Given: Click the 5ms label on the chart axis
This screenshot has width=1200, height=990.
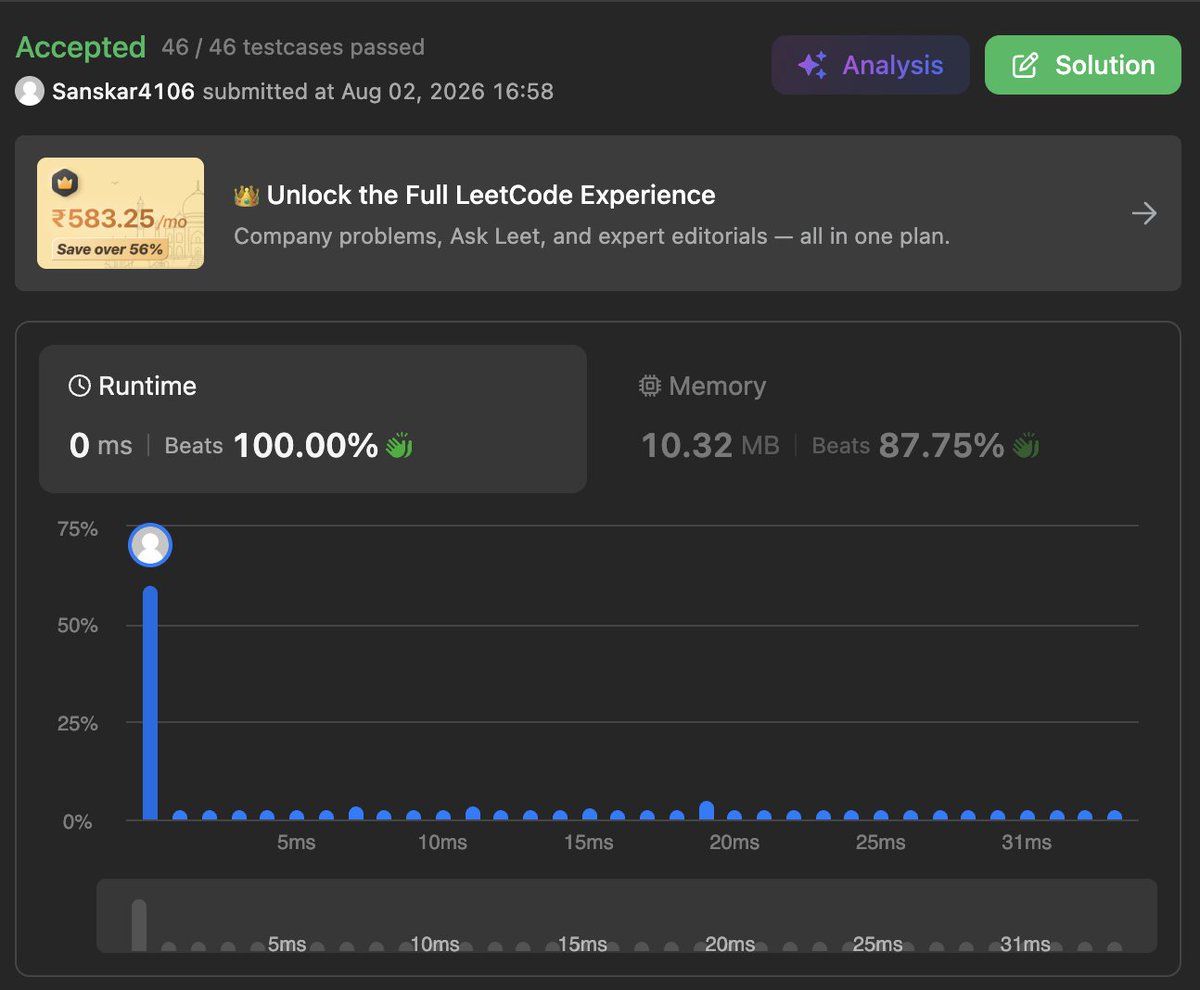Looking at the screenshot, I should tap(296, 842).
